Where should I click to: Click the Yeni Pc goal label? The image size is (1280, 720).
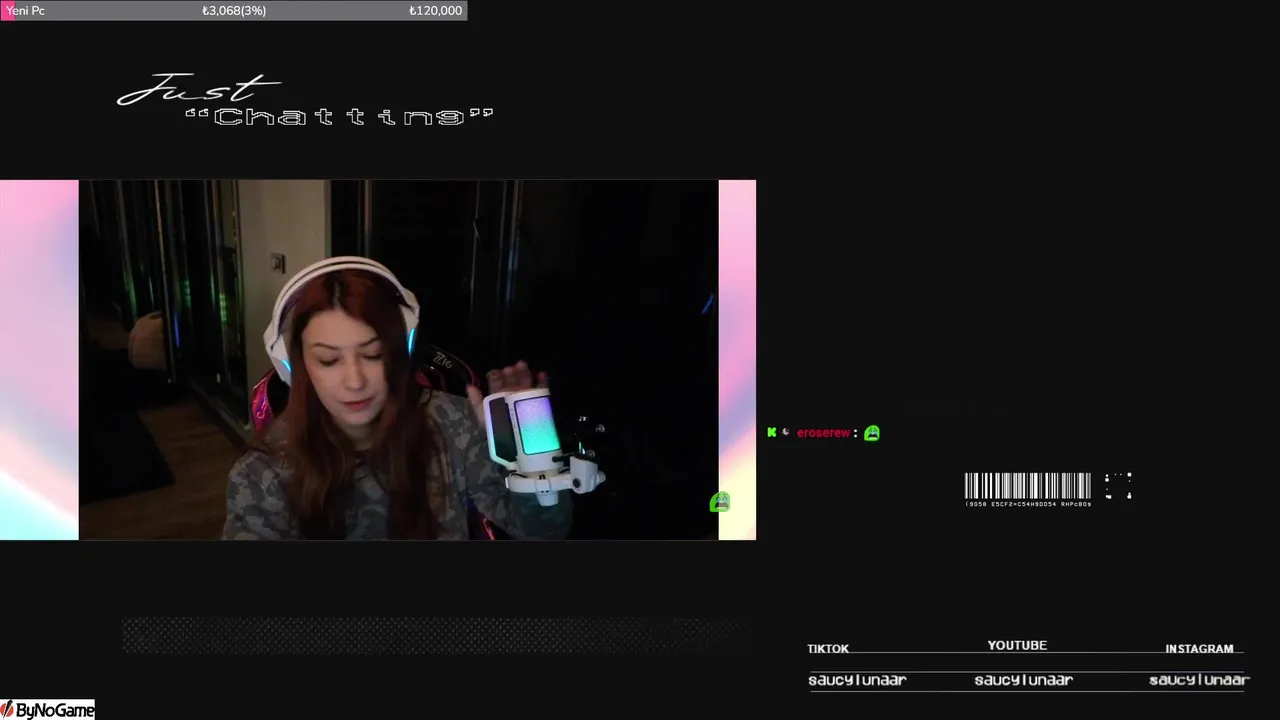26,10
